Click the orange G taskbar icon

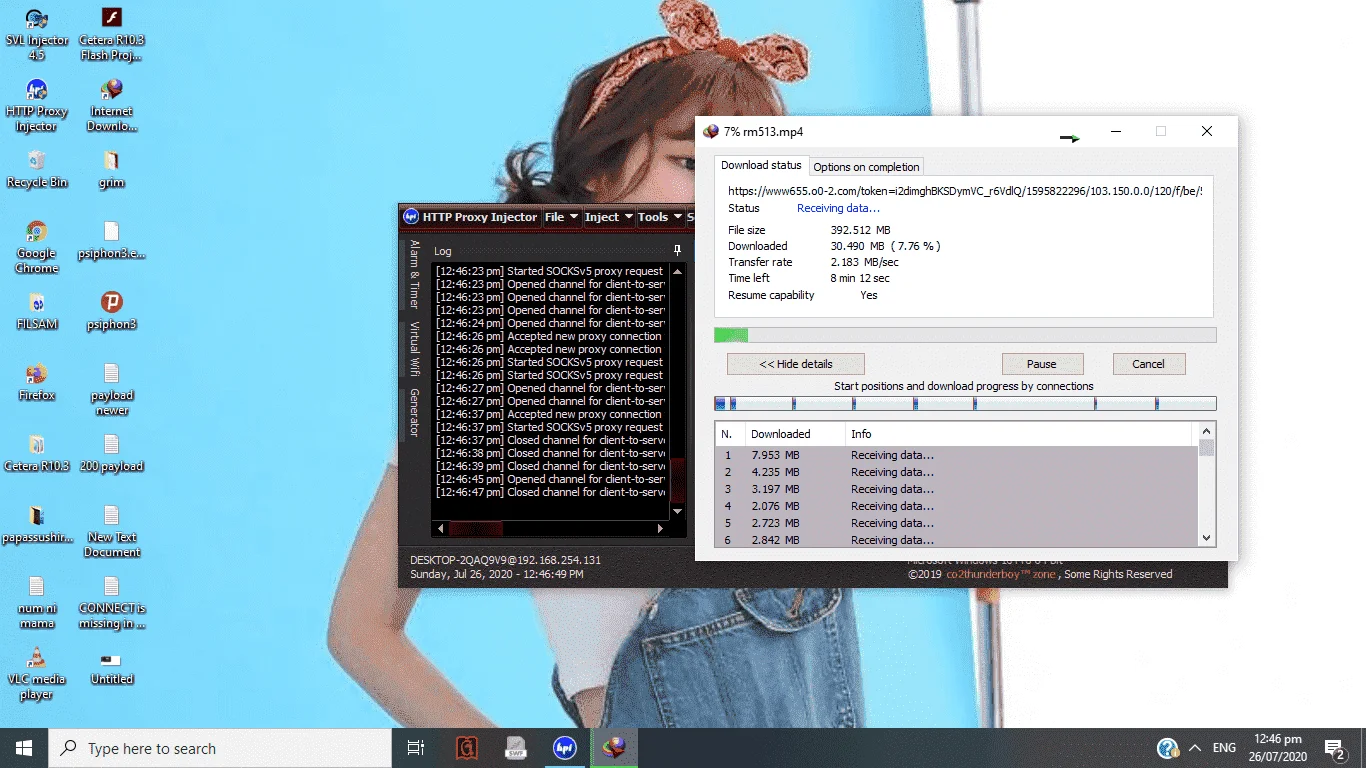[466, 748]
